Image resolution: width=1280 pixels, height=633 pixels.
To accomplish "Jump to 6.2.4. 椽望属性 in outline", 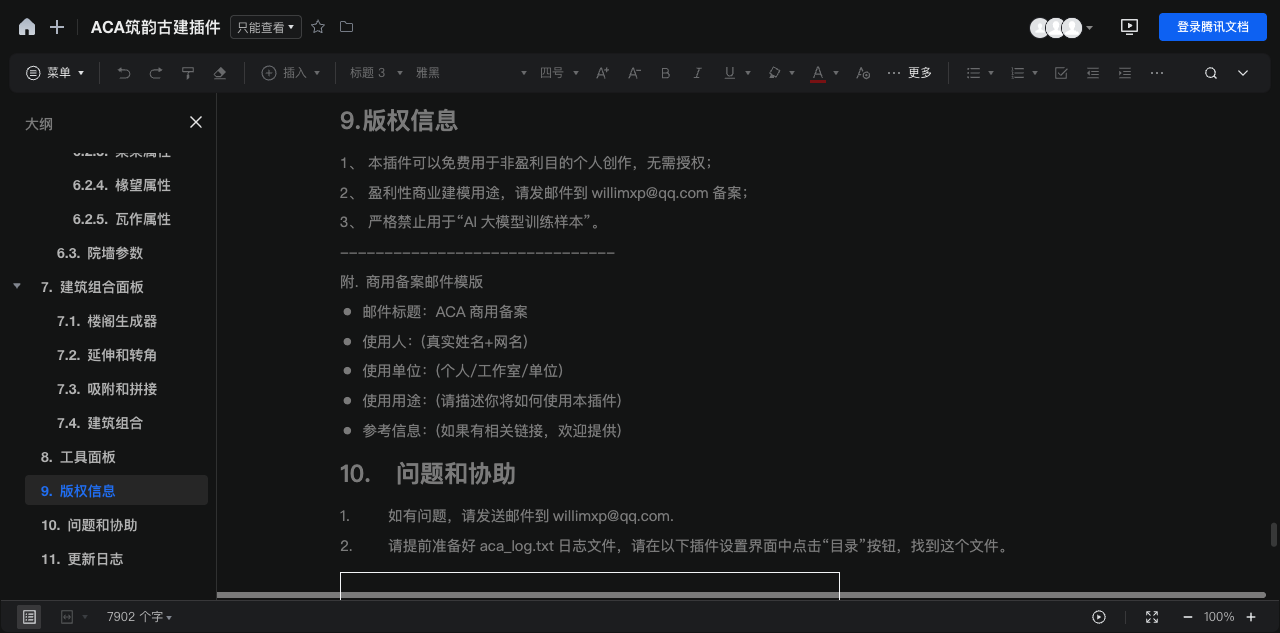I will [122, 185].
